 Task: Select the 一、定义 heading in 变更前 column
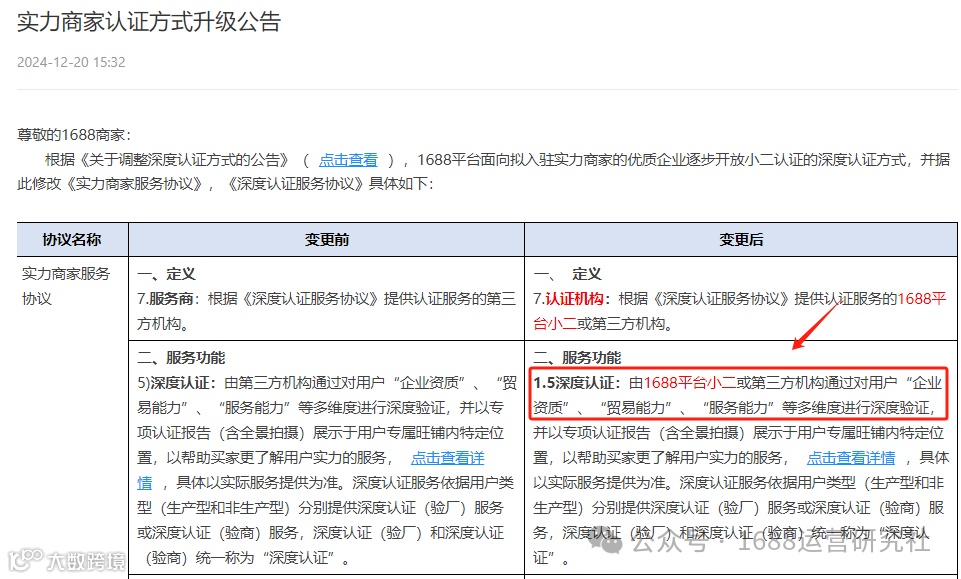[166, 274]
